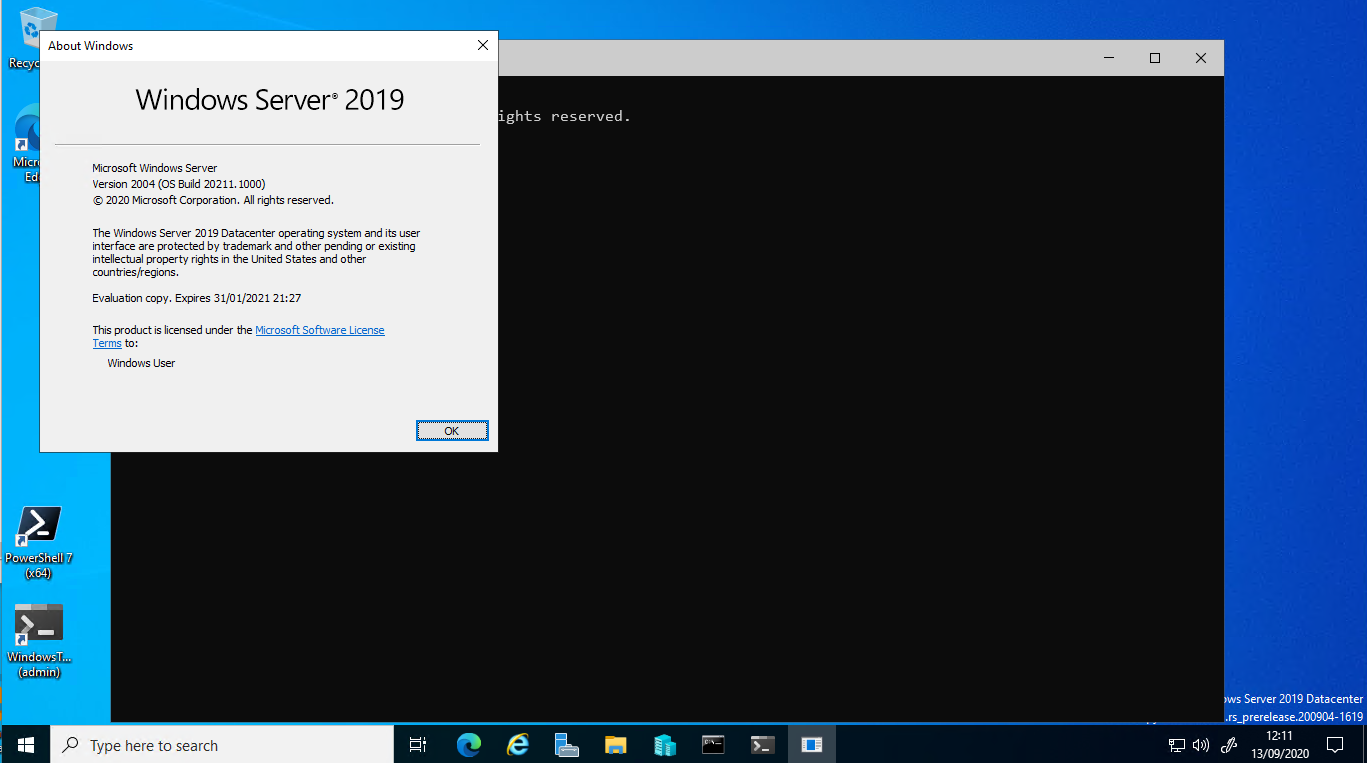Switch to Command Prompt on the taskbar
Screen dimensions: 1367x763
click(713, 745)
